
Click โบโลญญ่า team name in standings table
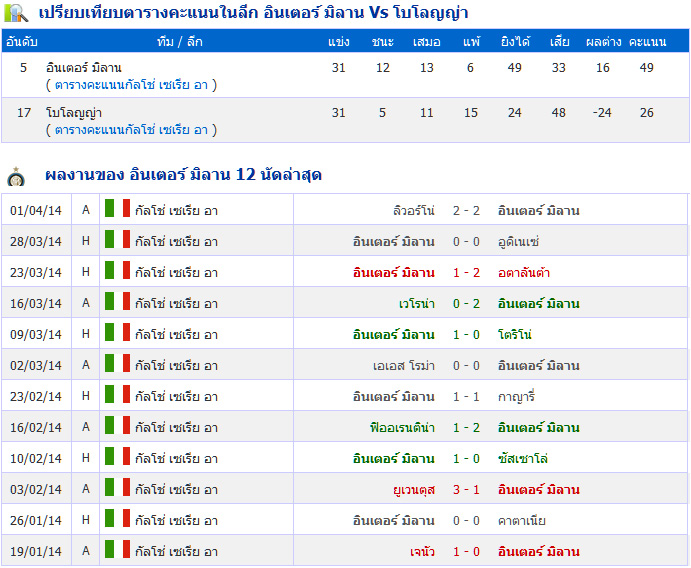74,113
